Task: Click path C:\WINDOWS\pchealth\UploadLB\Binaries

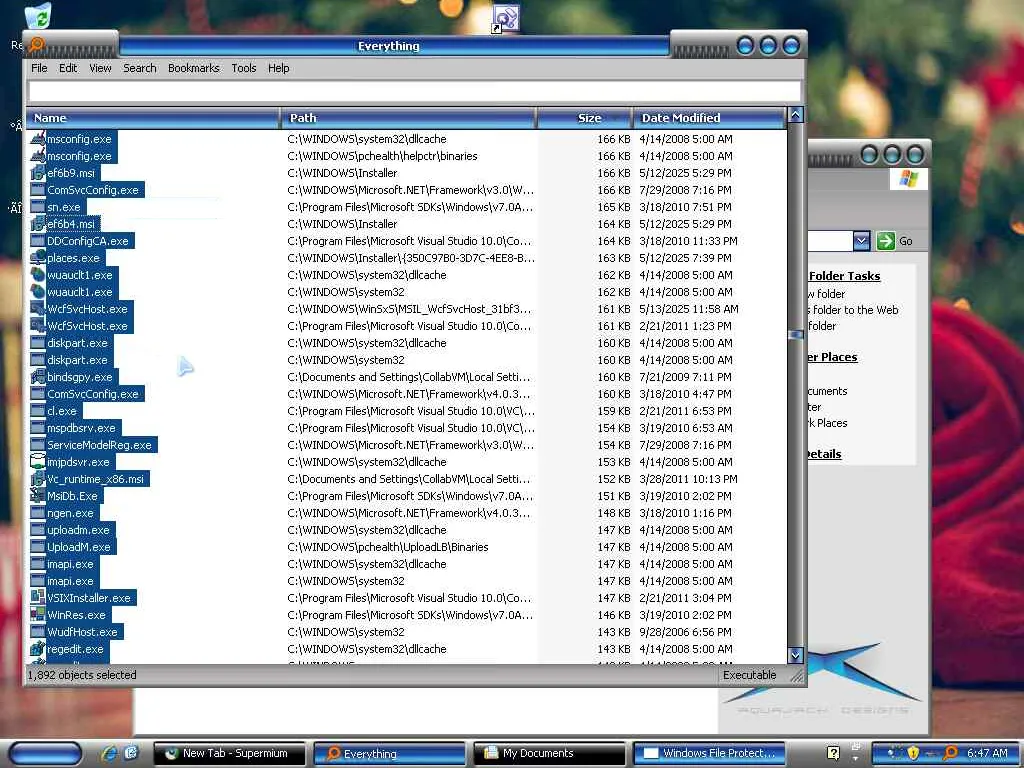Action: tap(387, 547)
